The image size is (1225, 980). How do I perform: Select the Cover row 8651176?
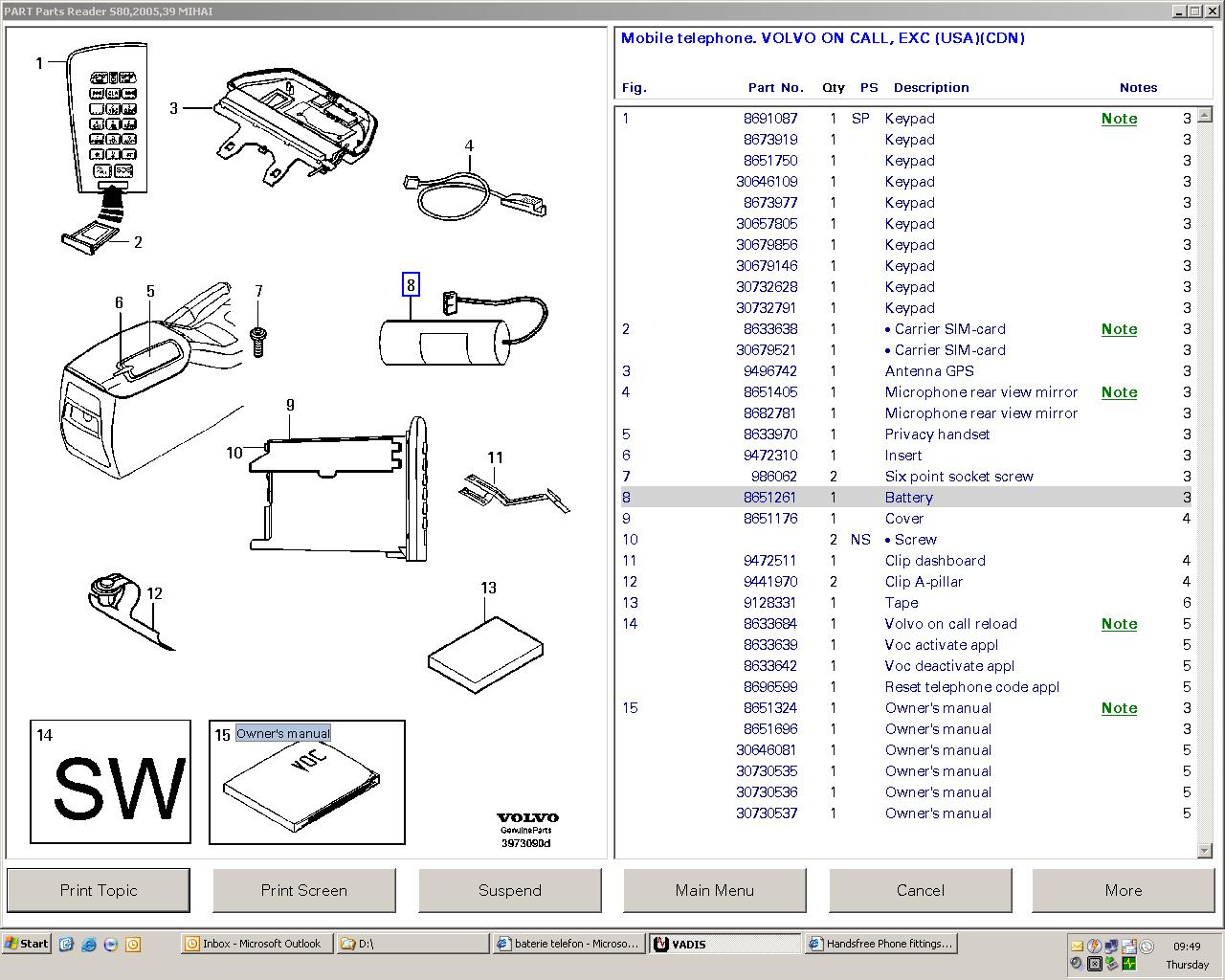[x=906, y=519]
